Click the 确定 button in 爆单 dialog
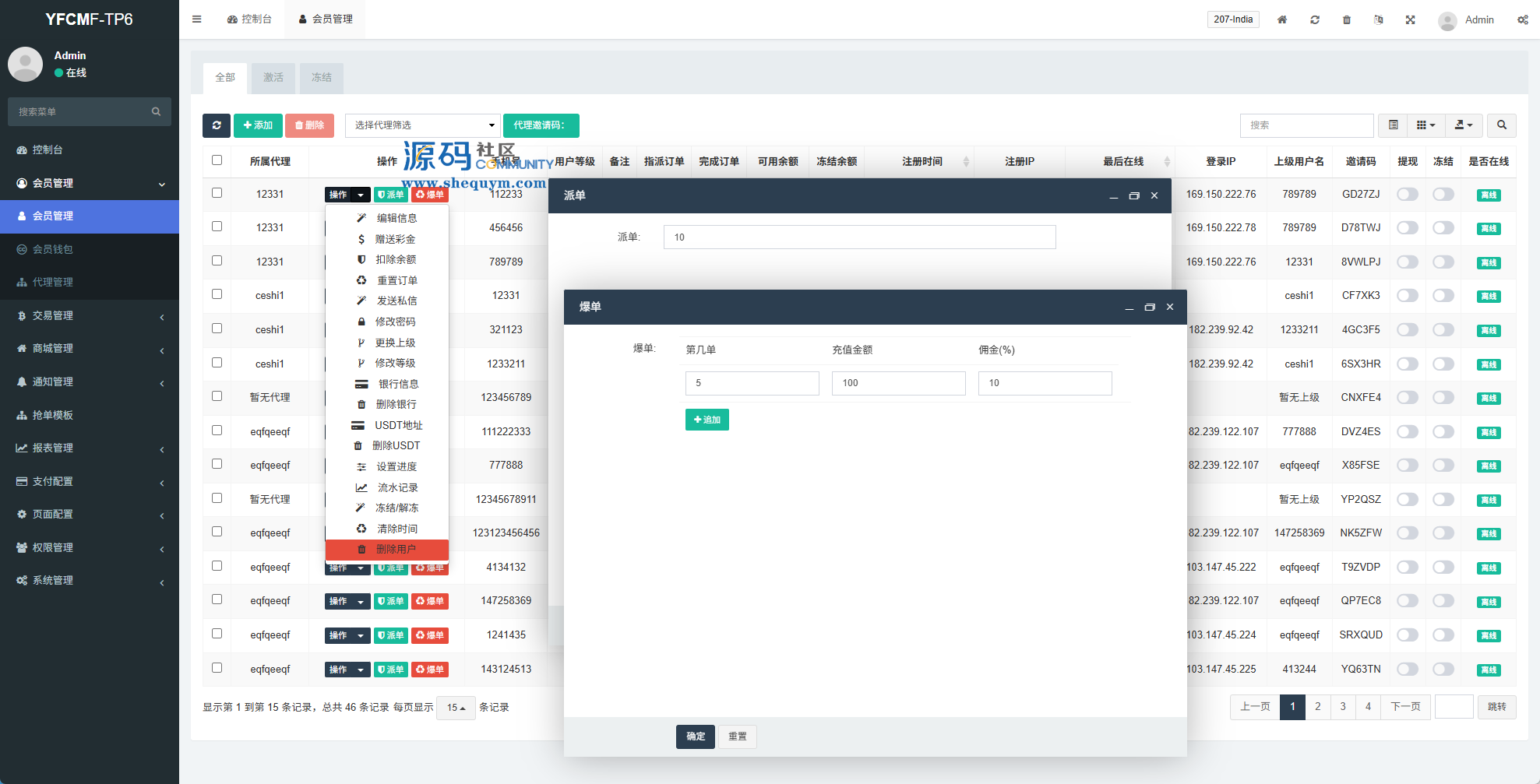This screenshot has width=1540, height=784. [696, 737]
